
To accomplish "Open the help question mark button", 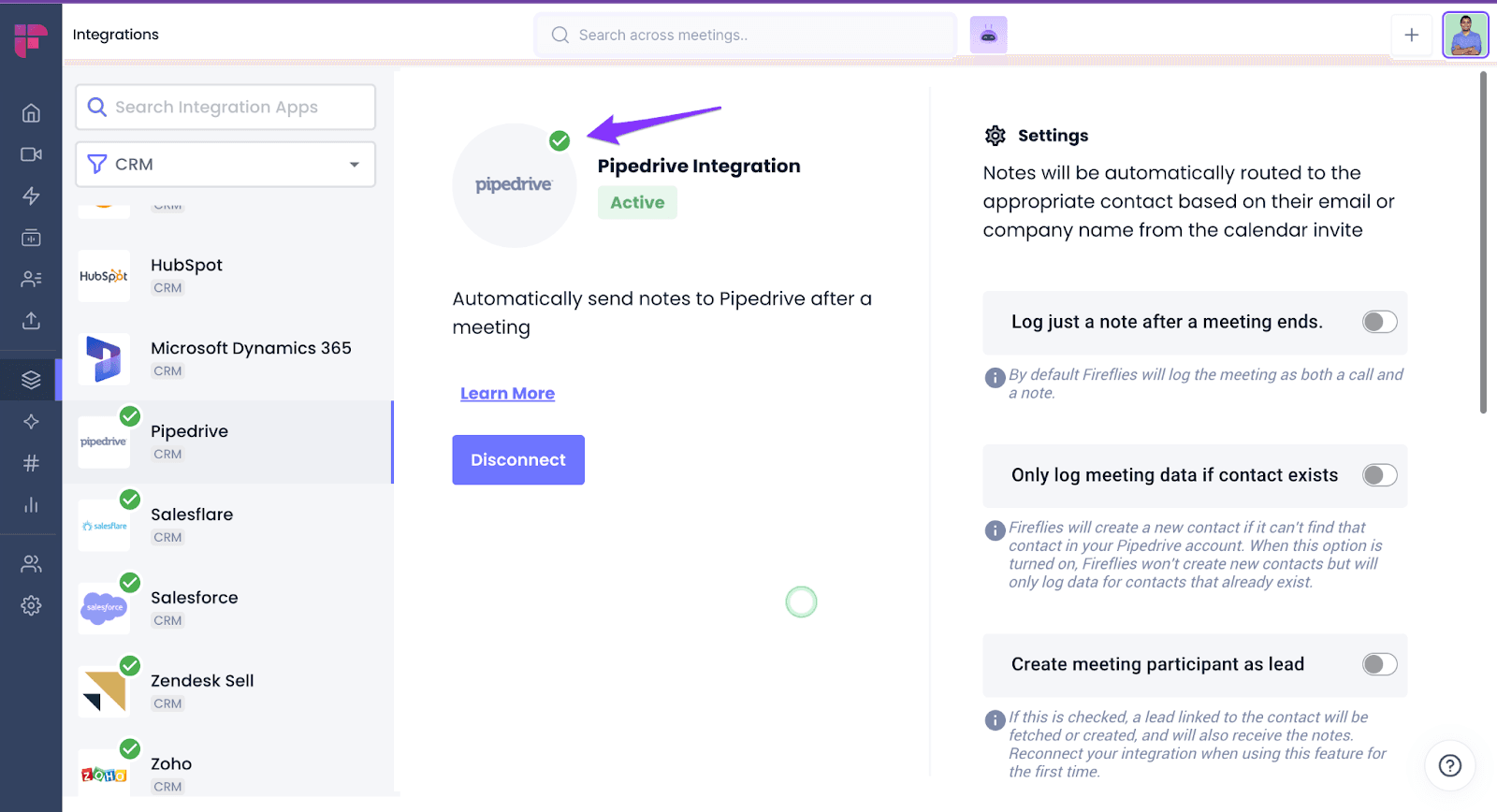I will (x=1450, y=765).
